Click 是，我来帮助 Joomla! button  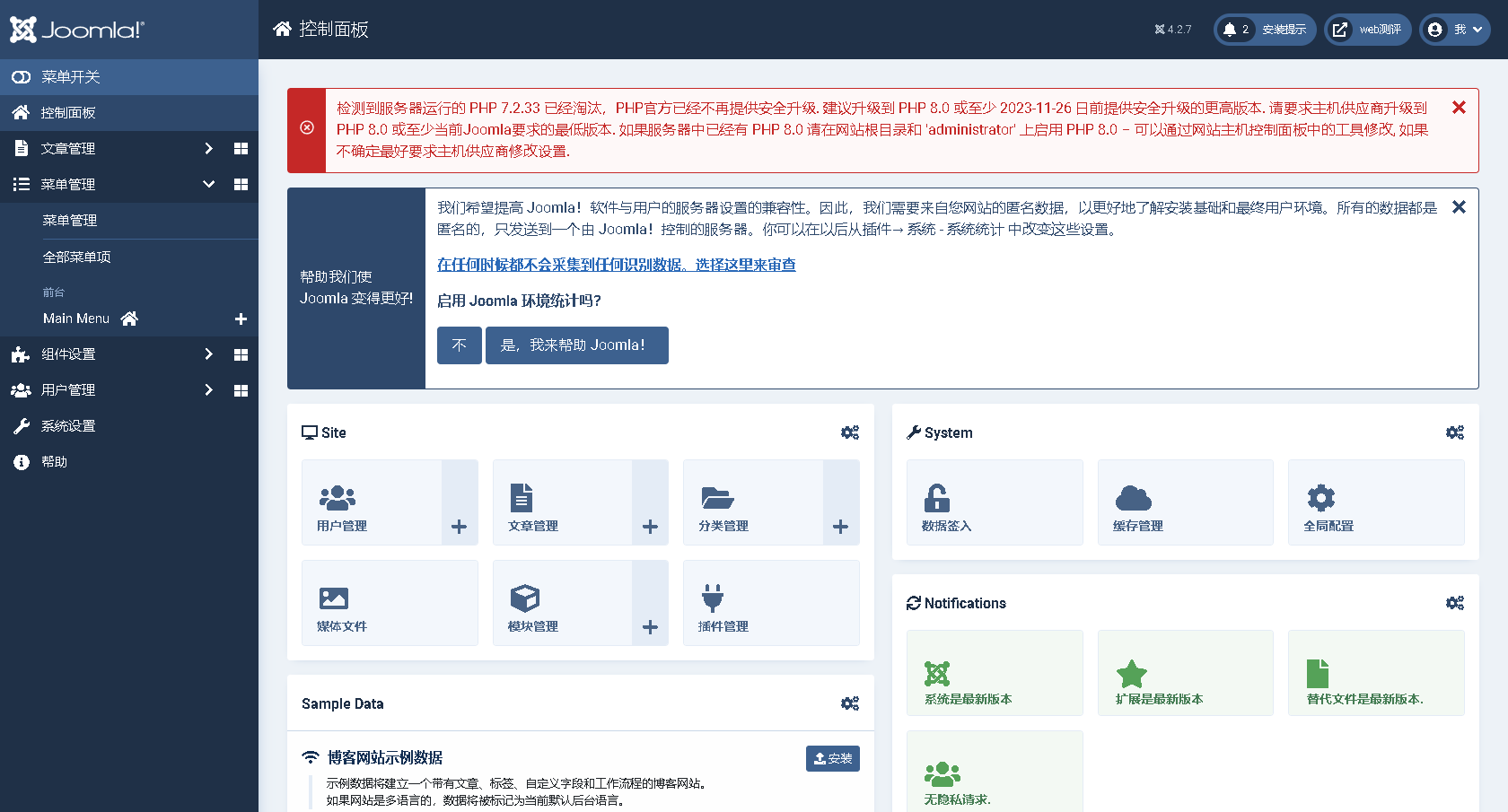[x=576, y=345]
